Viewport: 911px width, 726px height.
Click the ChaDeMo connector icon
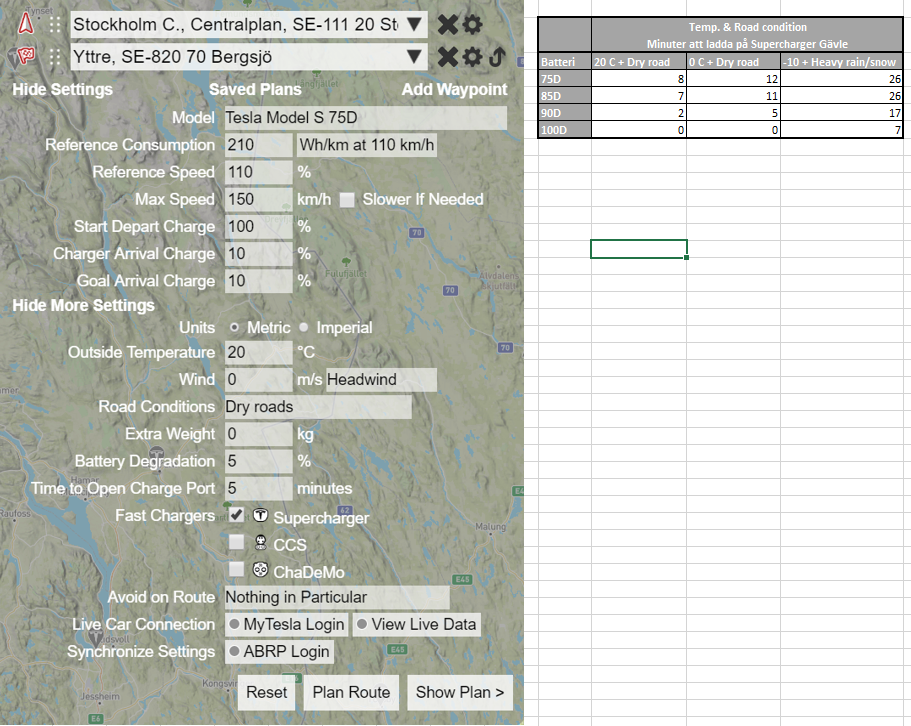click(x=260, y=570)
